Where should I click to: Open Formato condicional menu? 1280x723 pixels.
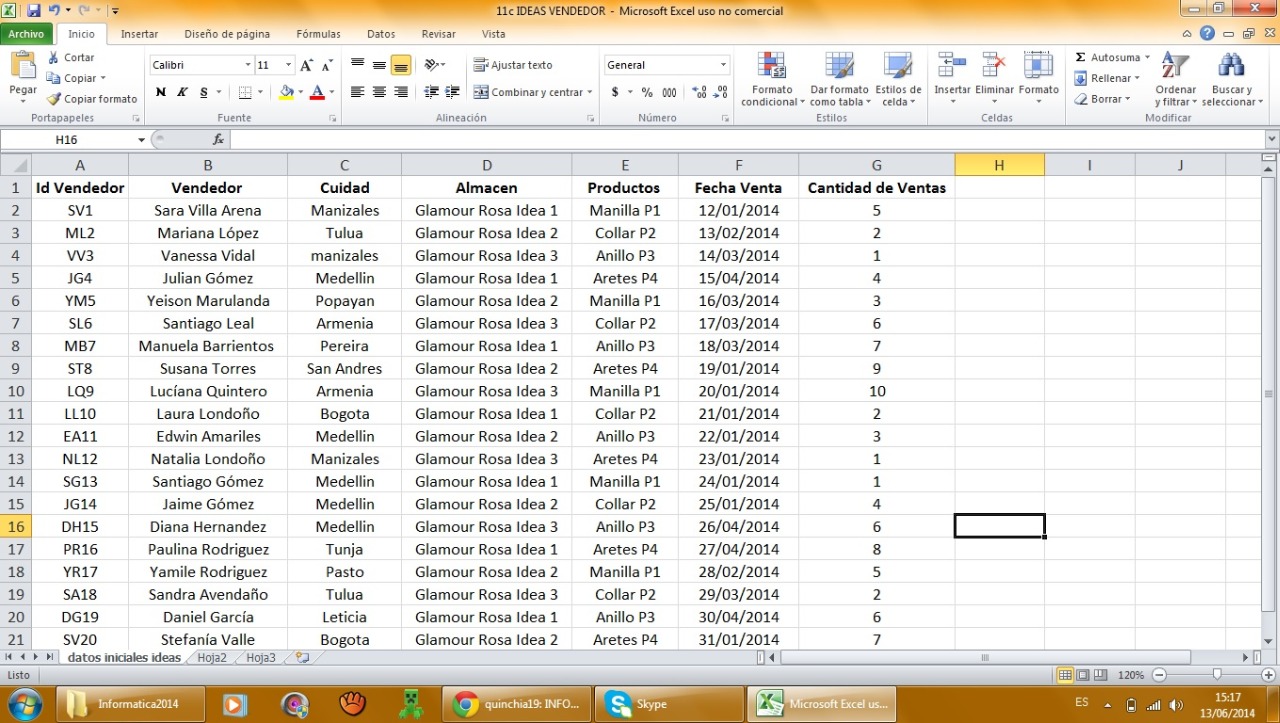pos(772,78)
